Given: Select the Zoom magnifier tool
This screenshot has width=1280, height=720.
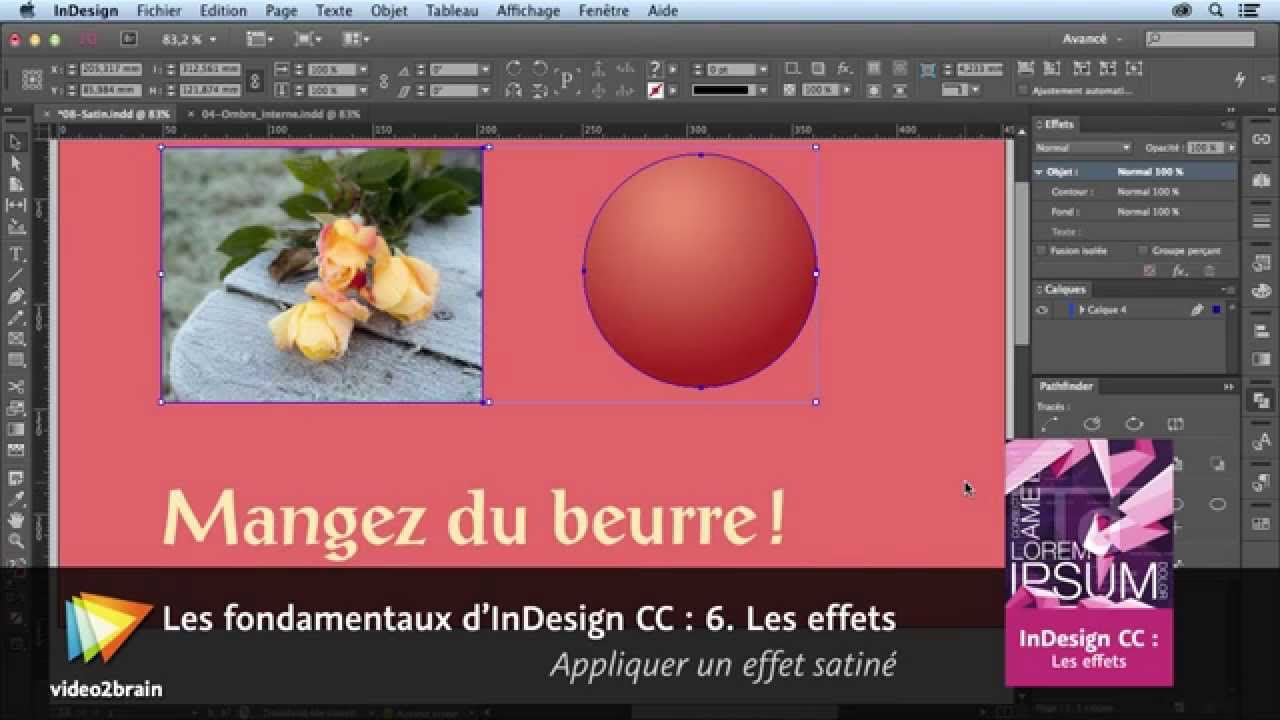Looking at the screenshot, I should (x=16, y=541).
